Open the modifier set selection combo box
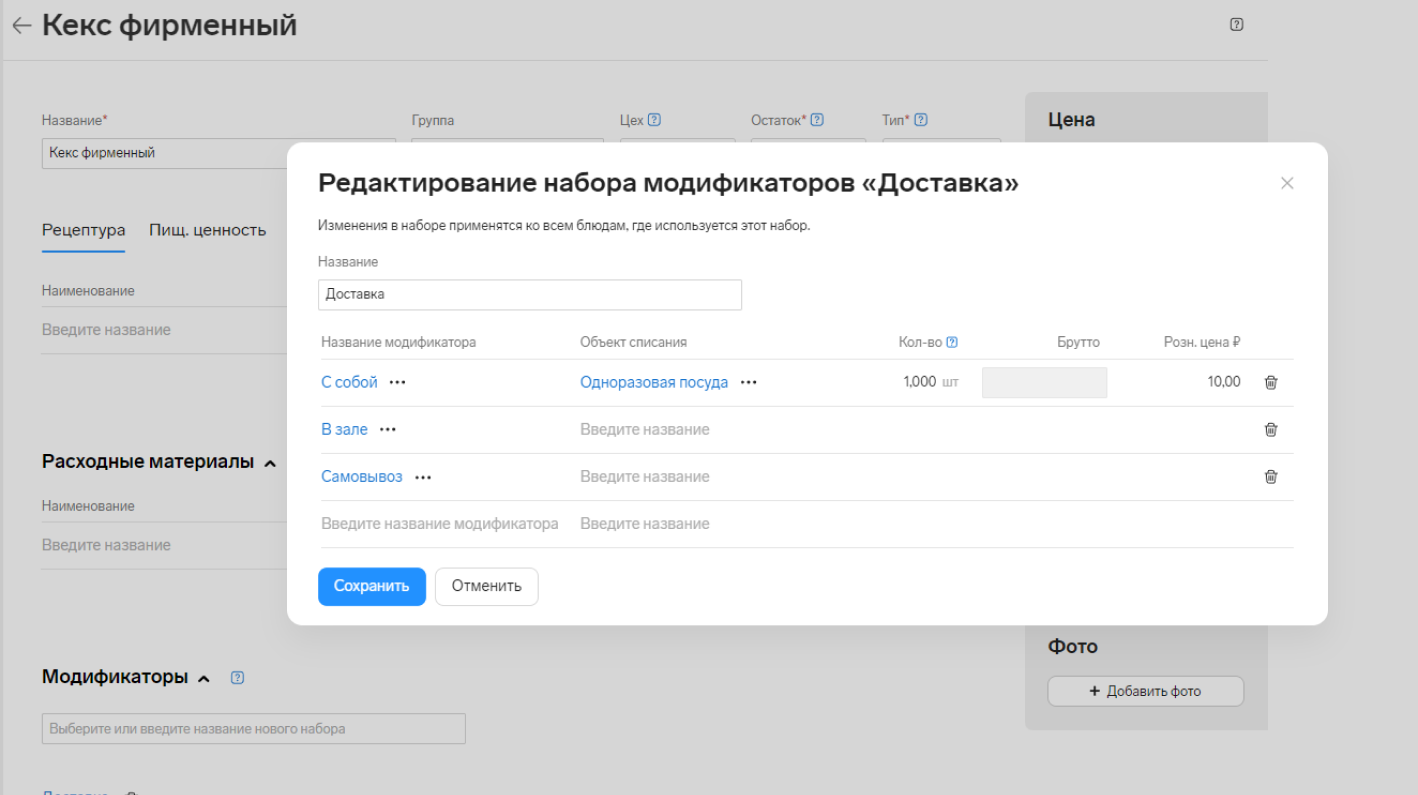The width and height of the screenshot is (1418, 795). coord(254,729)
